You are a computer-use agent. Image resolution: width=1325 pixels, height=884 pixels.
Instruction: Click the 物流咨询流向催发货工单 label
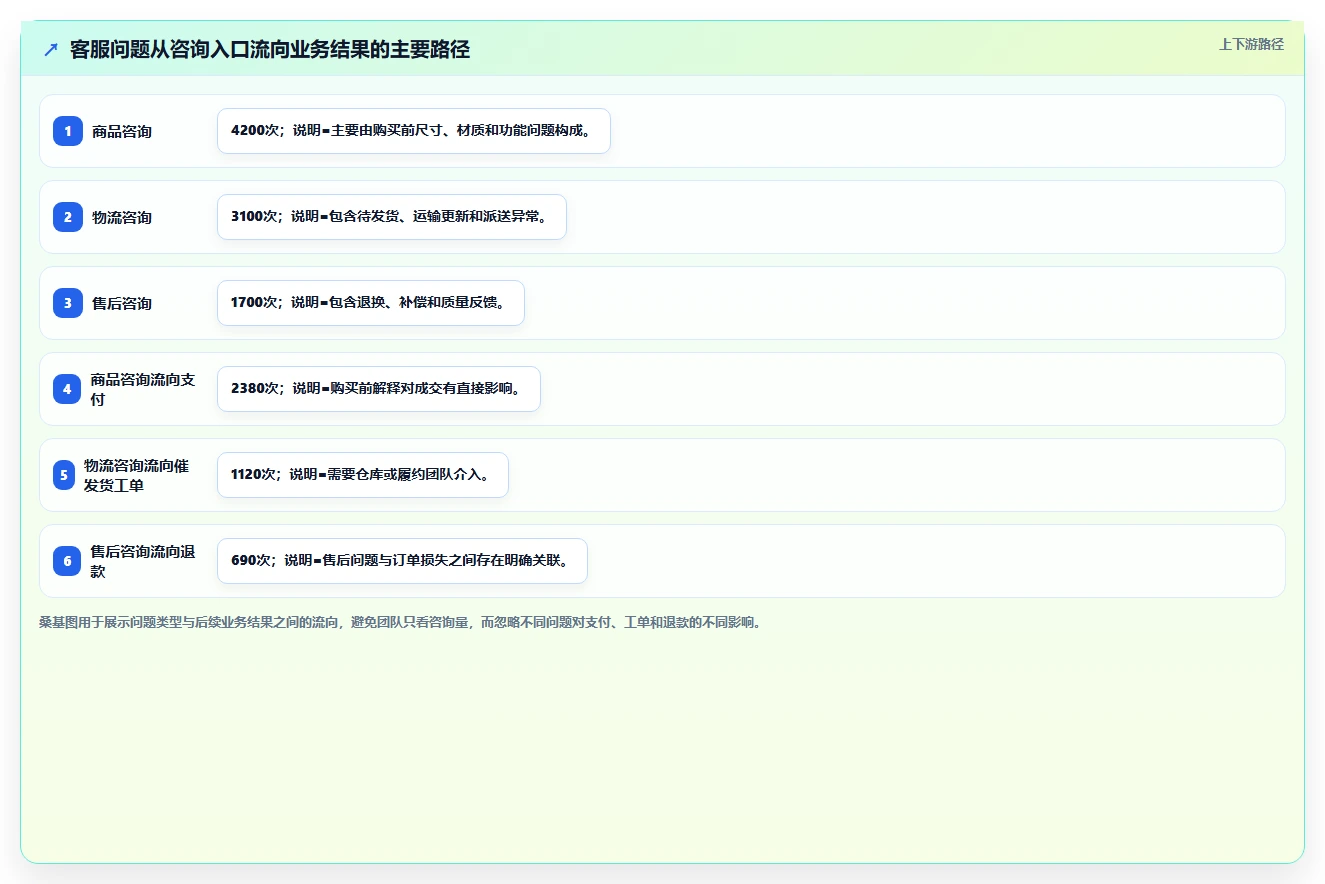pos(137,475)
